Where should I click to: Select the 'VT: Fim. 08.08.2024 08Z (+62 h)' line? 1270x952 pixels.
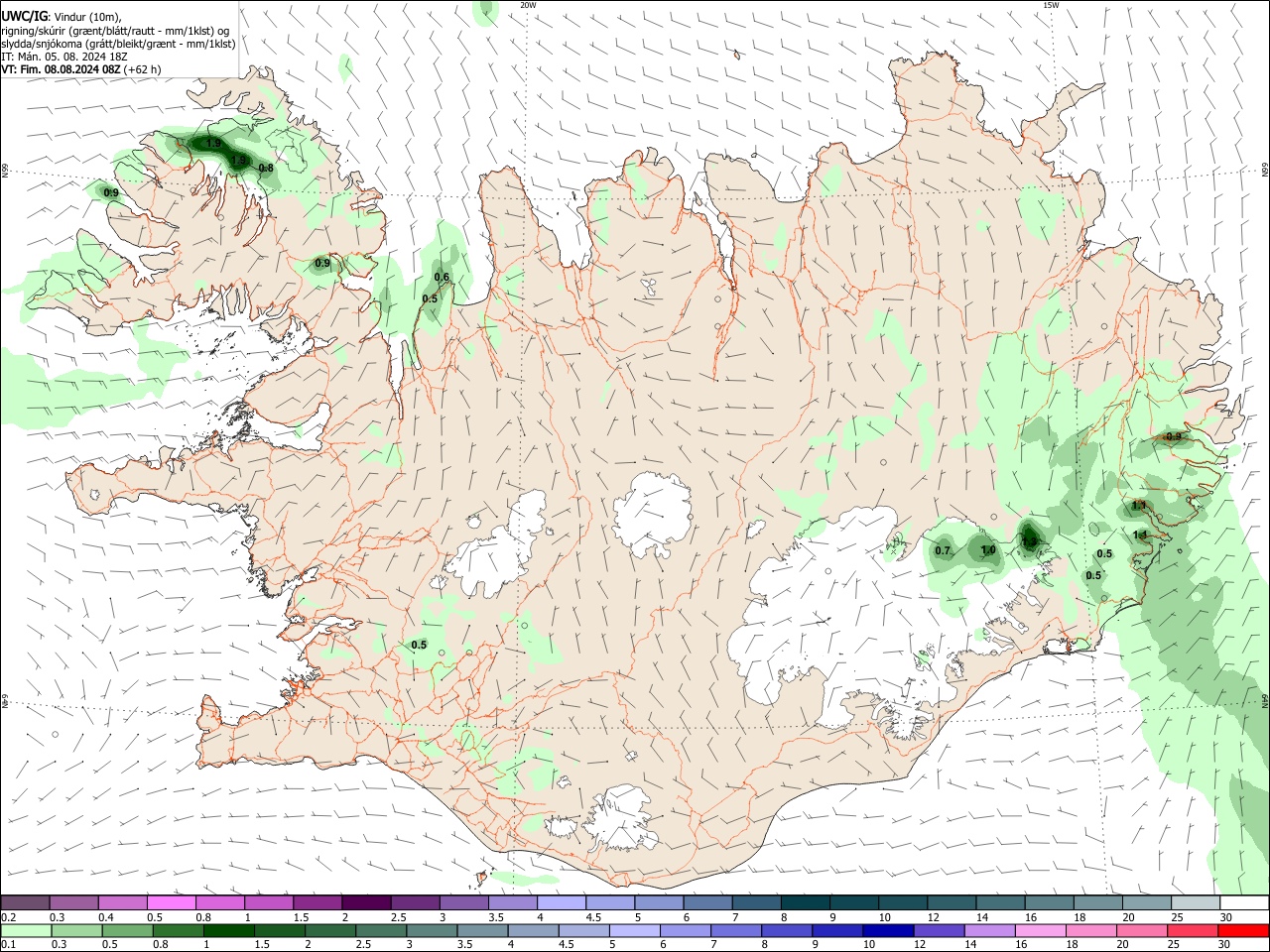[80, 69]
